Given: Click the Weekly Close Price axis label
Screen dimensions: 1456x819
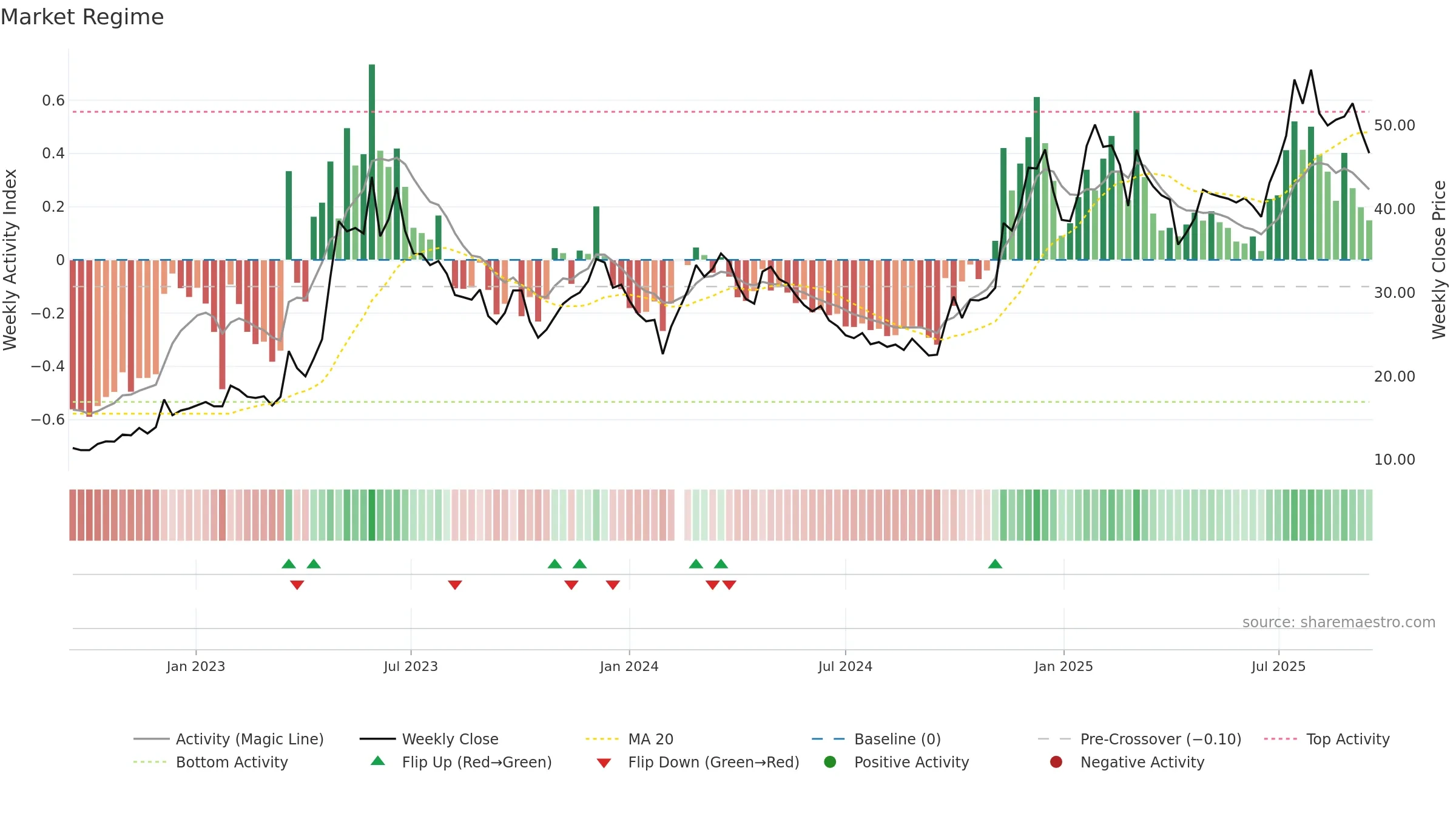Looking at the screenshot, I should pos(1439,260).
